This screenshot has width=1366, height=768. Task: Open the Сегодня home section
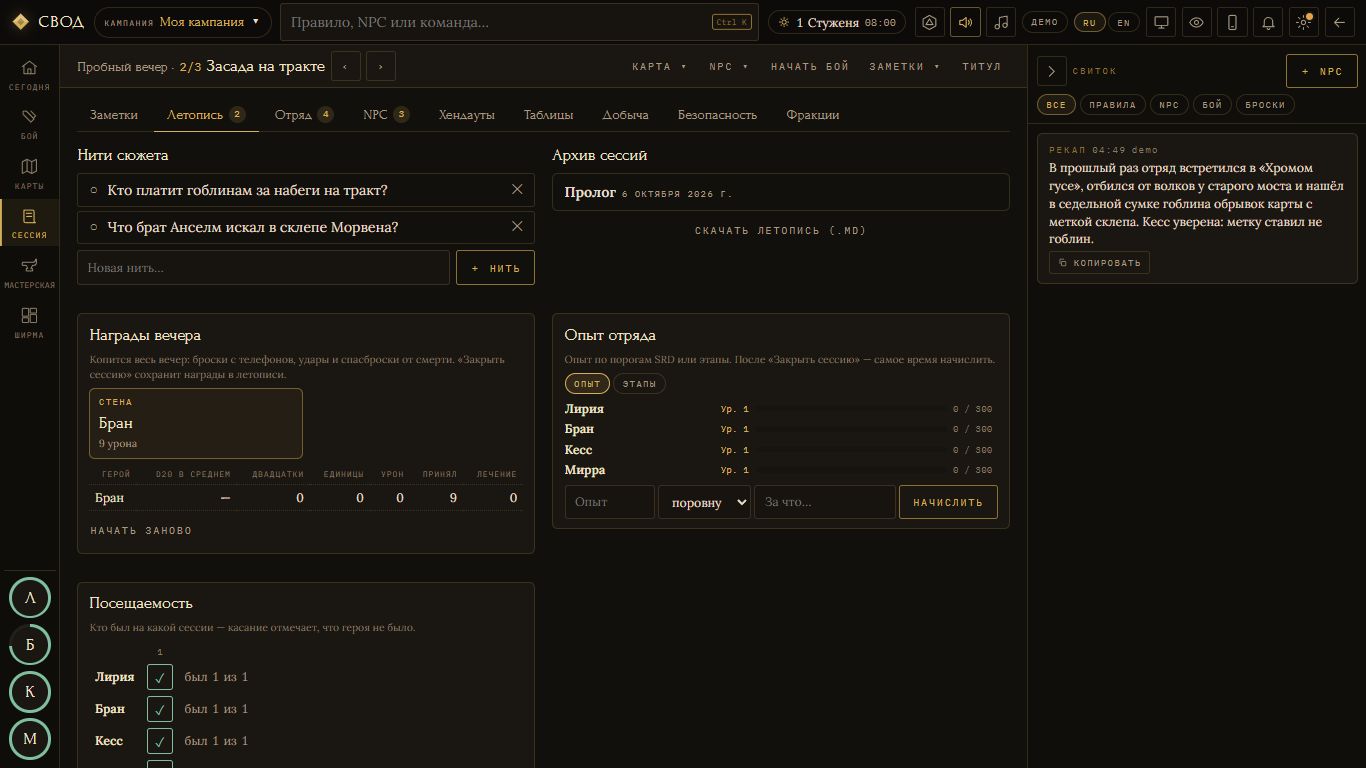(x=29, y=75)
